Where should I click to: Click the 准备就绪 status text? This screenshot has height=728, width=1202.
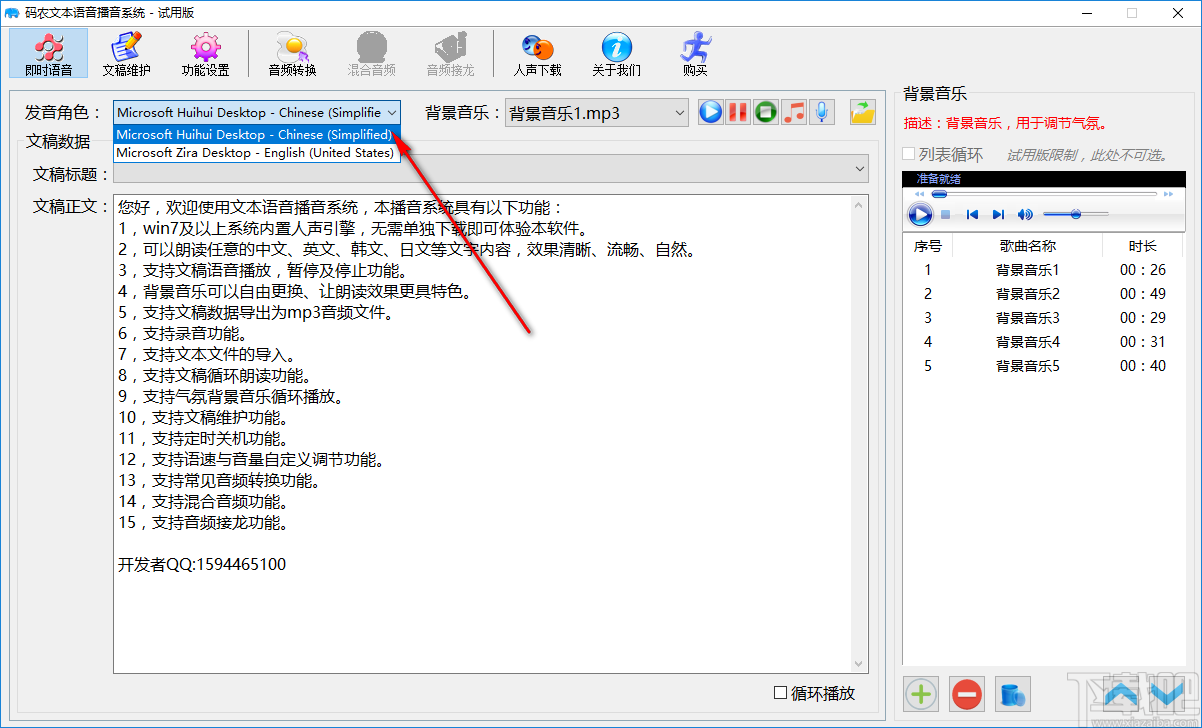click(x=938, y=179)
